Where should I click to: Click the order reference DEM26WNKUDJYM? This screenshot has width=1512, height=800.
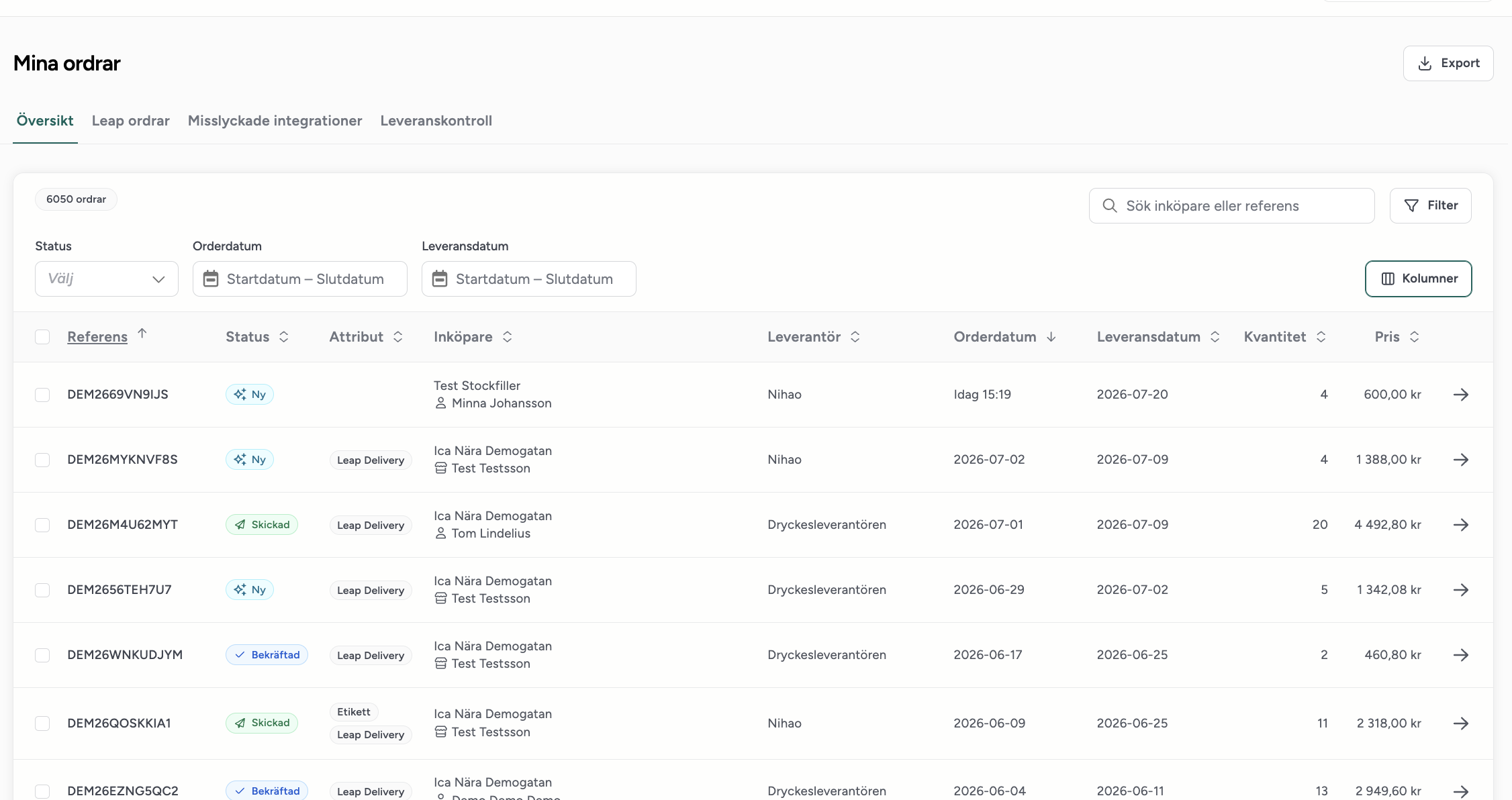pyautogui.click(x=125, y=655)
